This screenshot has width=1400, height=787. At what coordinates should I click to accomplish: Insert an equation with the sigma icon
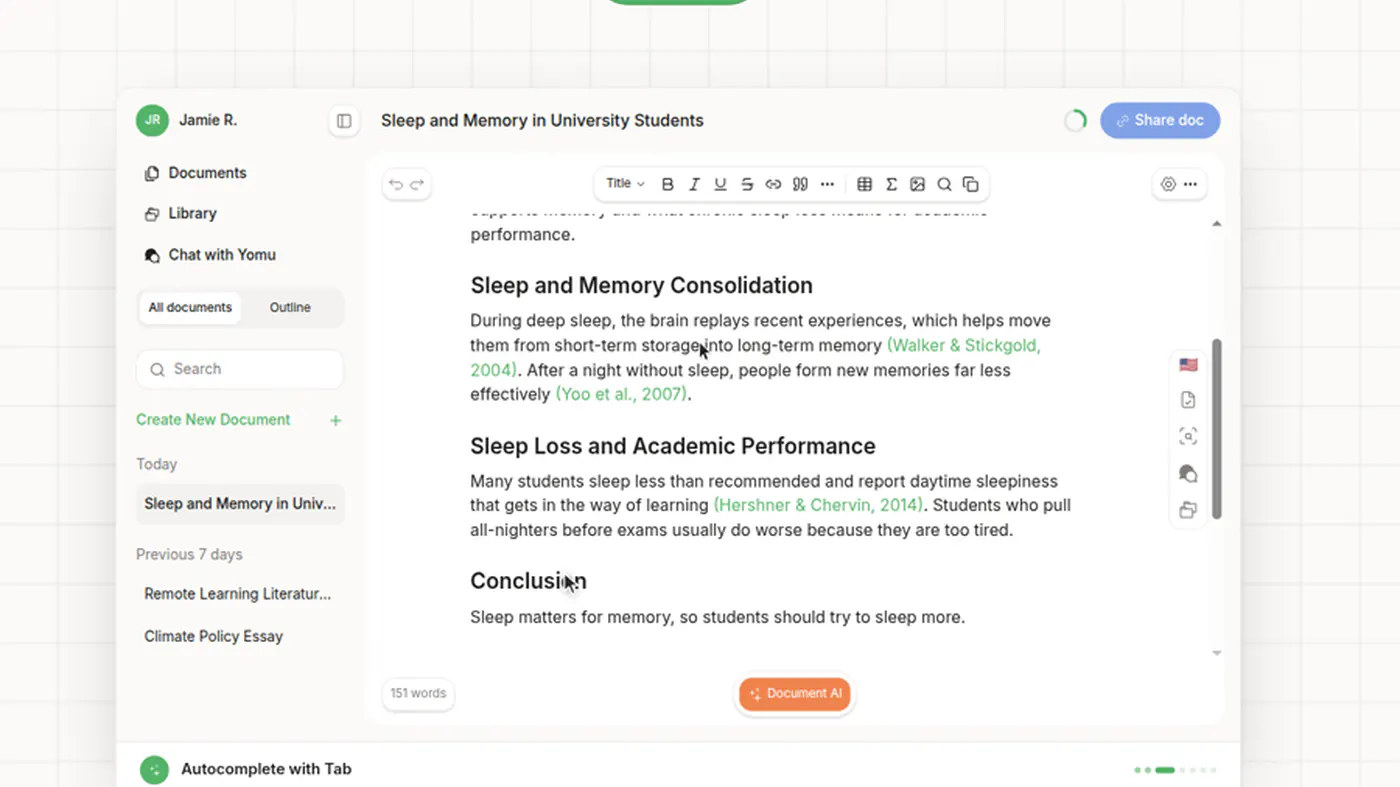tap(891, 184)
